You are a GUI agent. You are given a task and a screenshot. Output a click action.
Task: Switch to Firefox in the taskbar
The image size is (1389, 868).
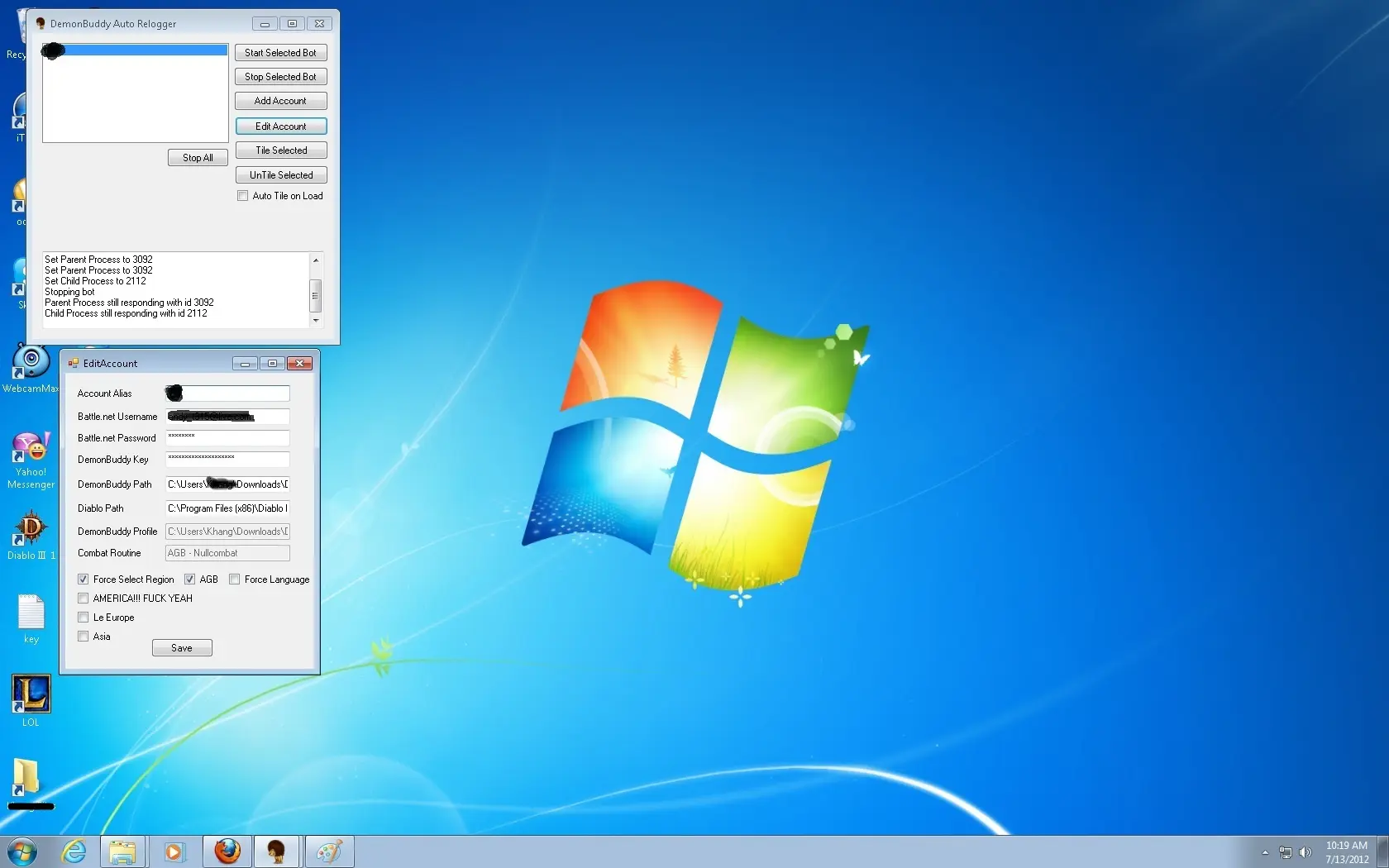click(227, 851)
